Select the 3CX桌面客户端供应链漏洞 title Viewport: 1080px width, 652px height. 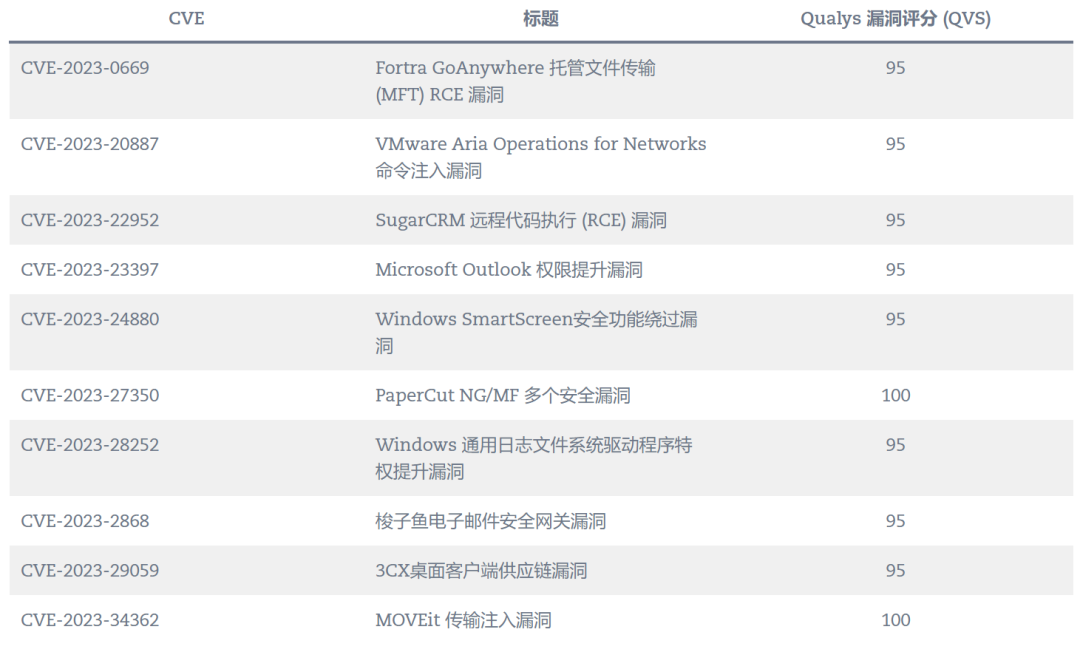481,571
